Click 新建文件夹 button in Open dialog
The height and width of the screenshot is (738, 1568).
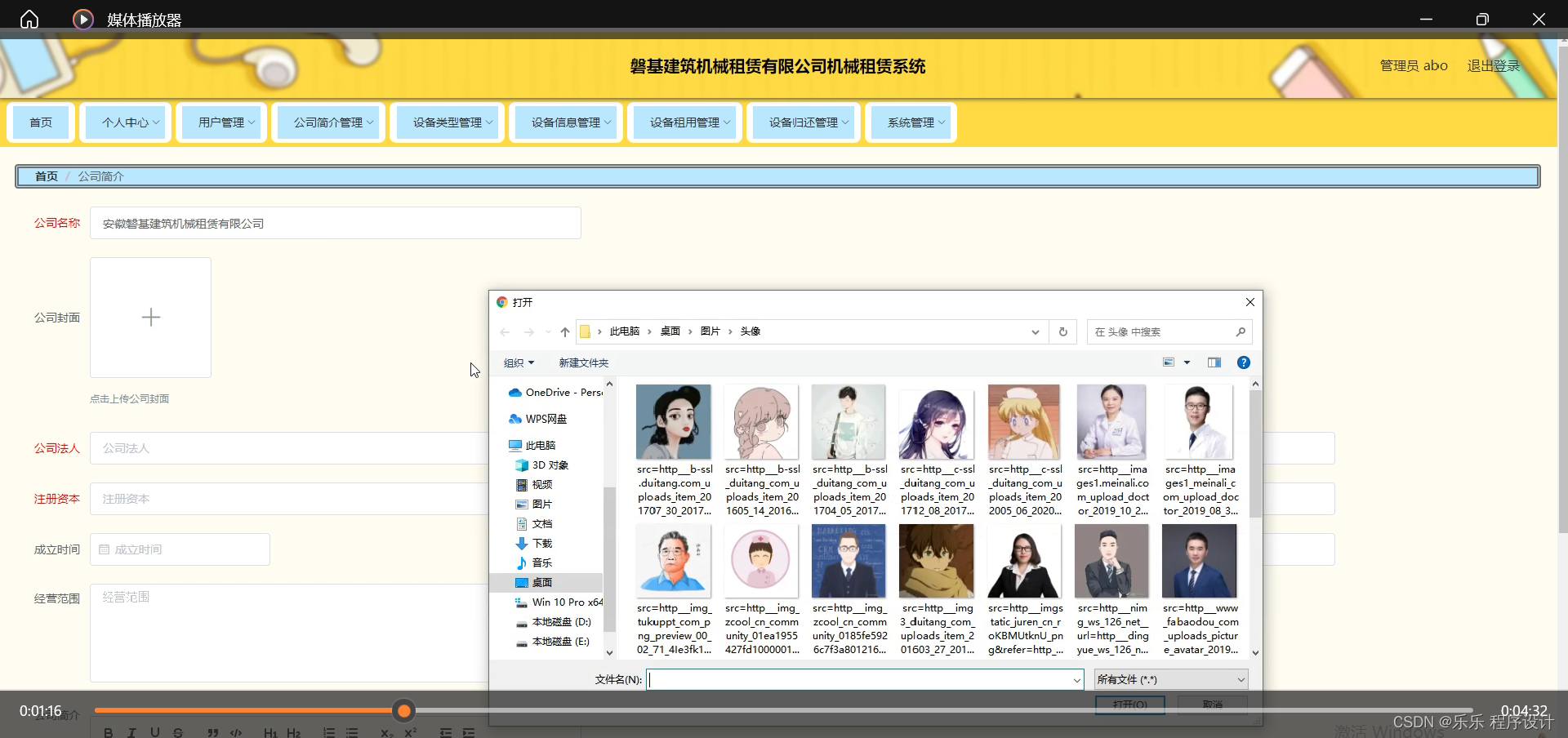583,362
